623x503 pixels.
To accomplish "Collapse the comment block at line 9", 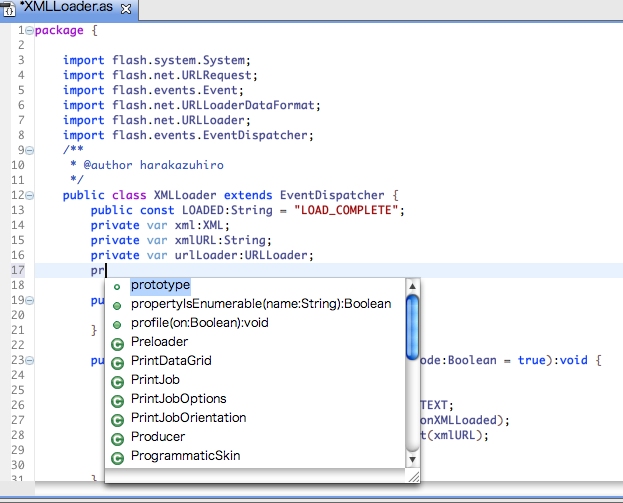I will pyautogui.click(x=29, y=150).
